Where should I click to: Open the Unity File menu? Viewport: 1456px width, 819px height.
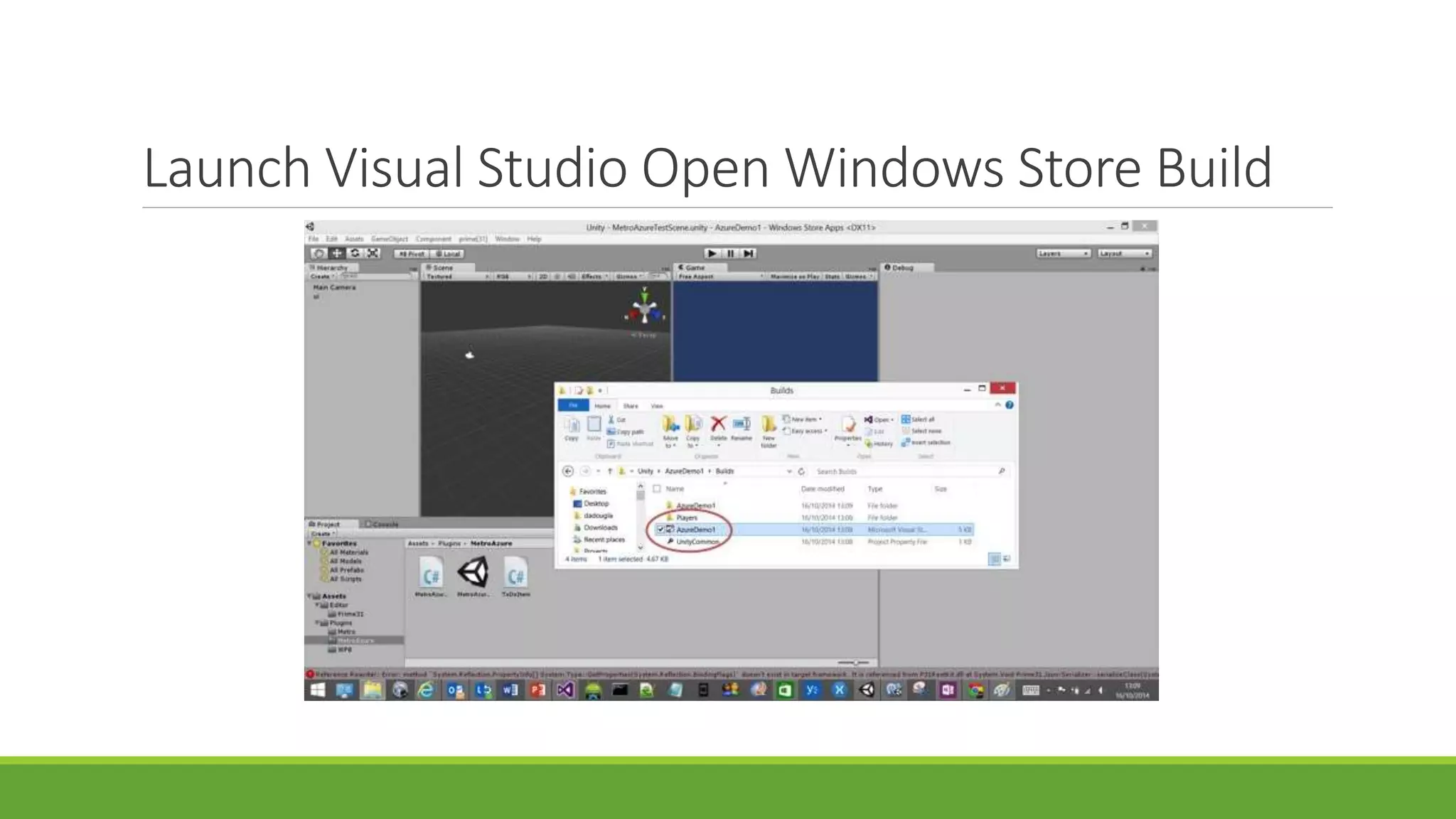(313, 239)
